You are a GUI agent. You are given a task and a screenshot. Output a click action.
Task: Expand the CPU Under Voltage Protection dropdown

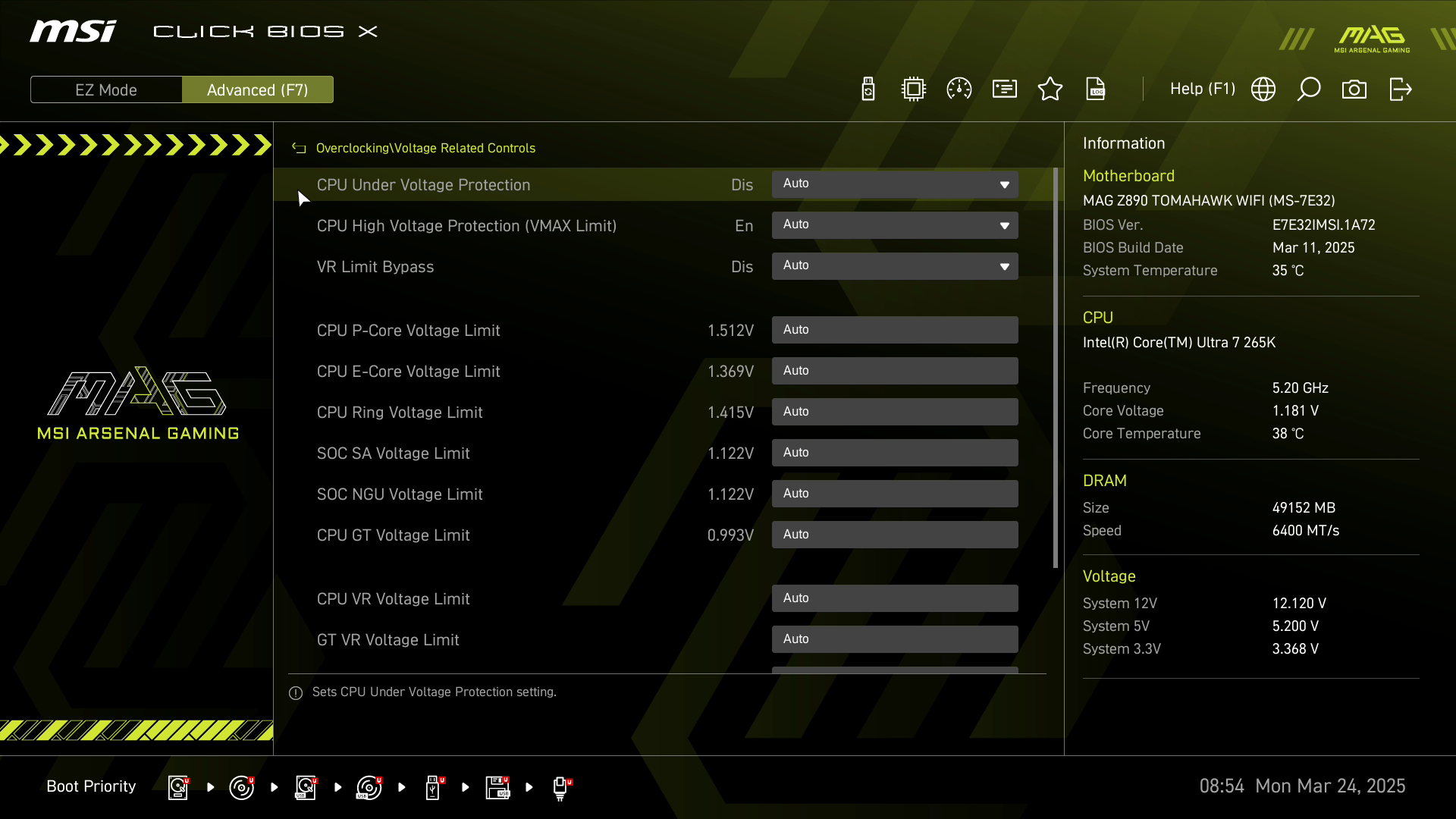pos(895,184)
